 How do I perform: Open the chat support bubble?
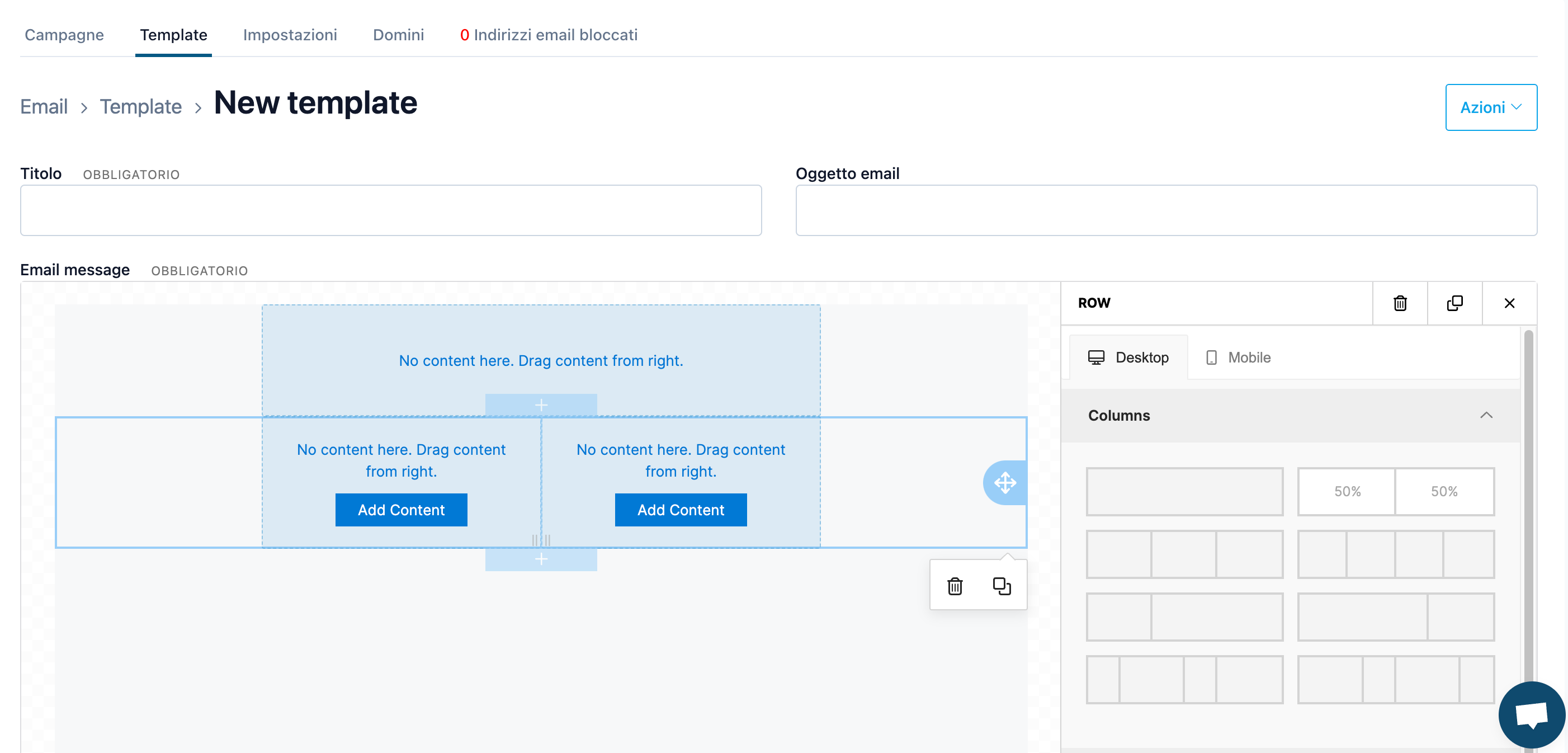click(1532, 714)
